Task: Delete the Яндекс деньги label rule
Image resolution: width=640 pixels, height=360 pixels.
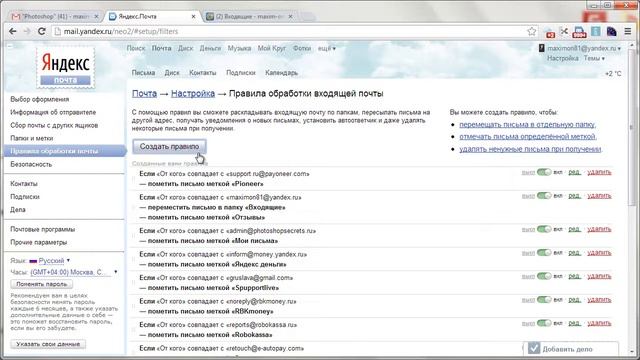Action: coord(599,253)
